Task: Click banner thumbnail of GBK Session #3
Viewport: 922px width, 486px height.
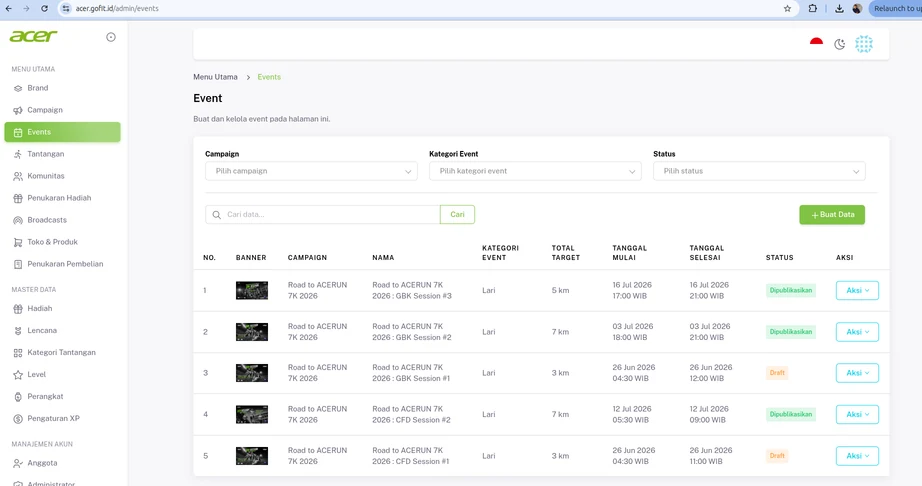Action: click(252, 290)
